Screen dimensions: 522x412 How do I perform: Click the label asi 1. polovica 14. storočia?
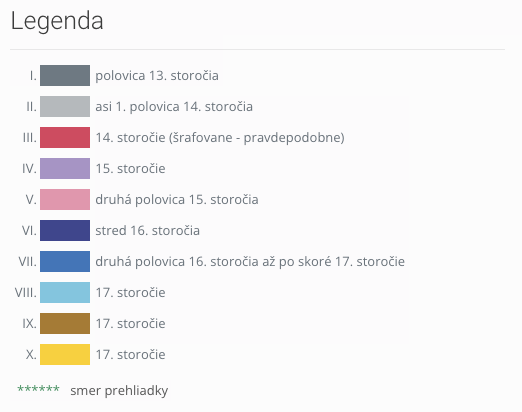174,107
